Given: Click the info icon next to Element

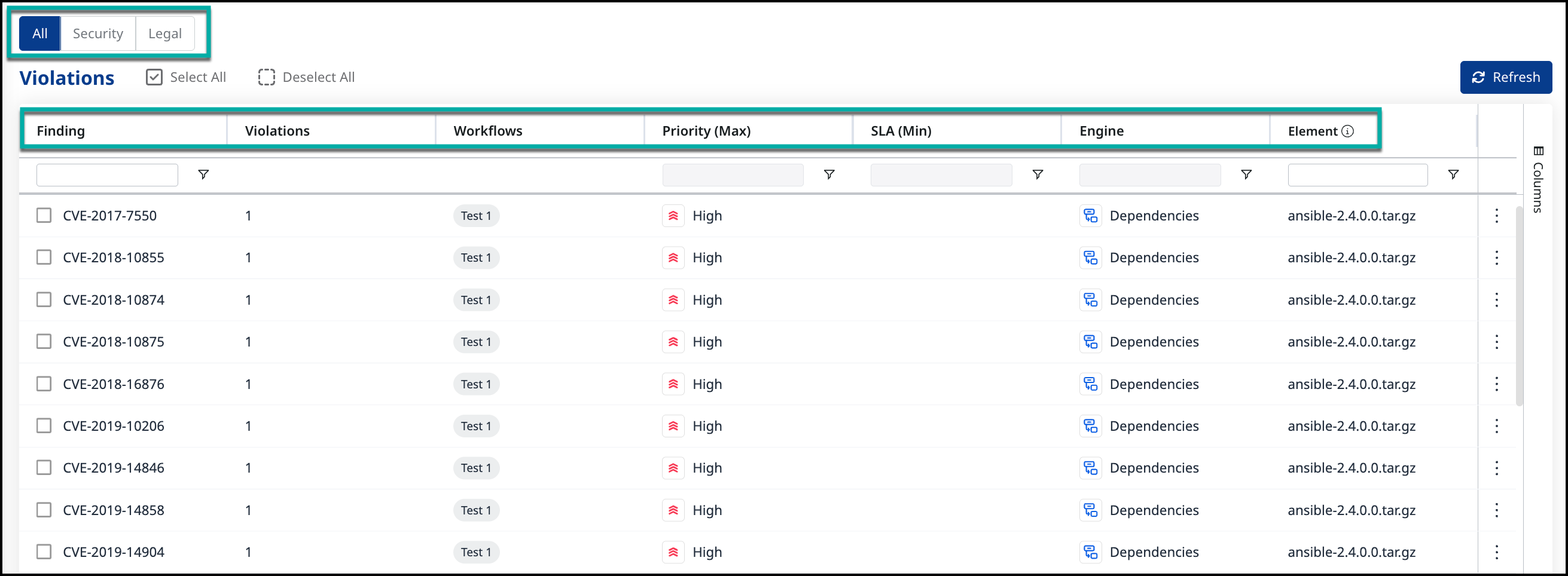Looking at the screenshot, I should click(1348, 131).
